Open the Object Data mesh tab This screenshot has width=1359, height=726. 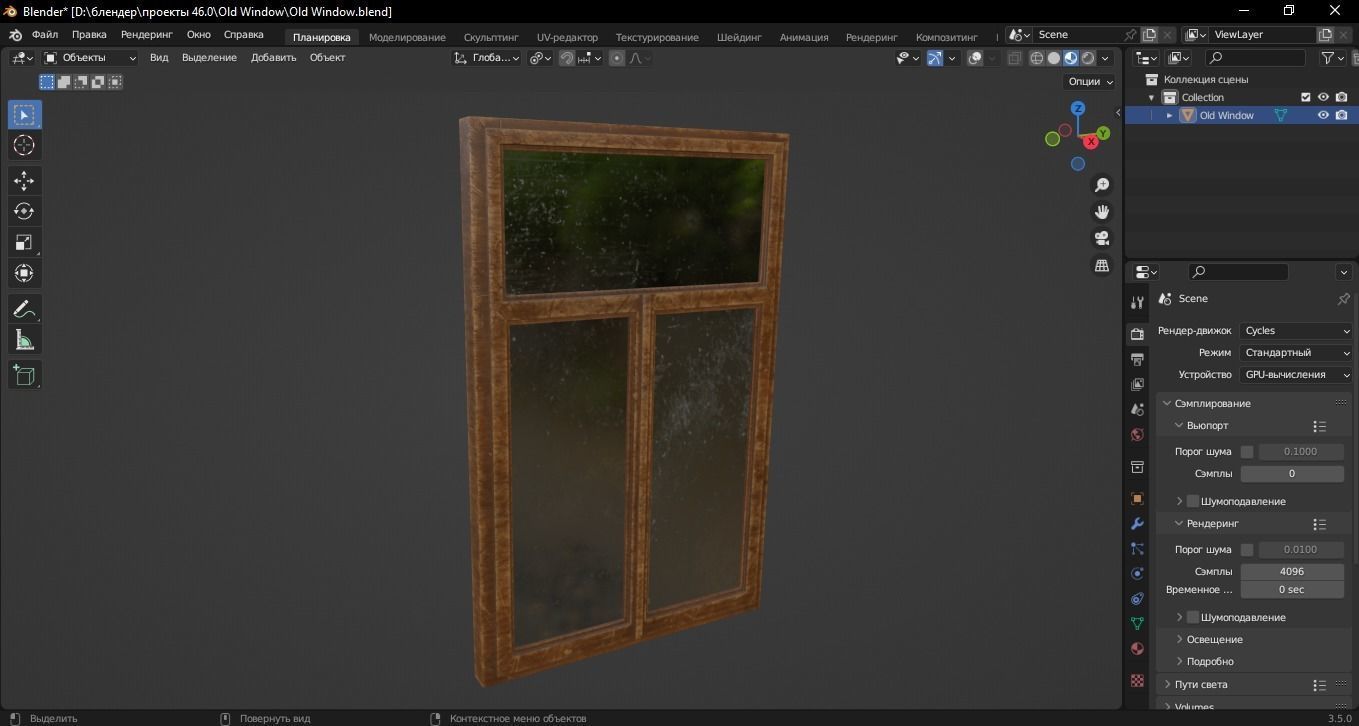point(1137,623)
